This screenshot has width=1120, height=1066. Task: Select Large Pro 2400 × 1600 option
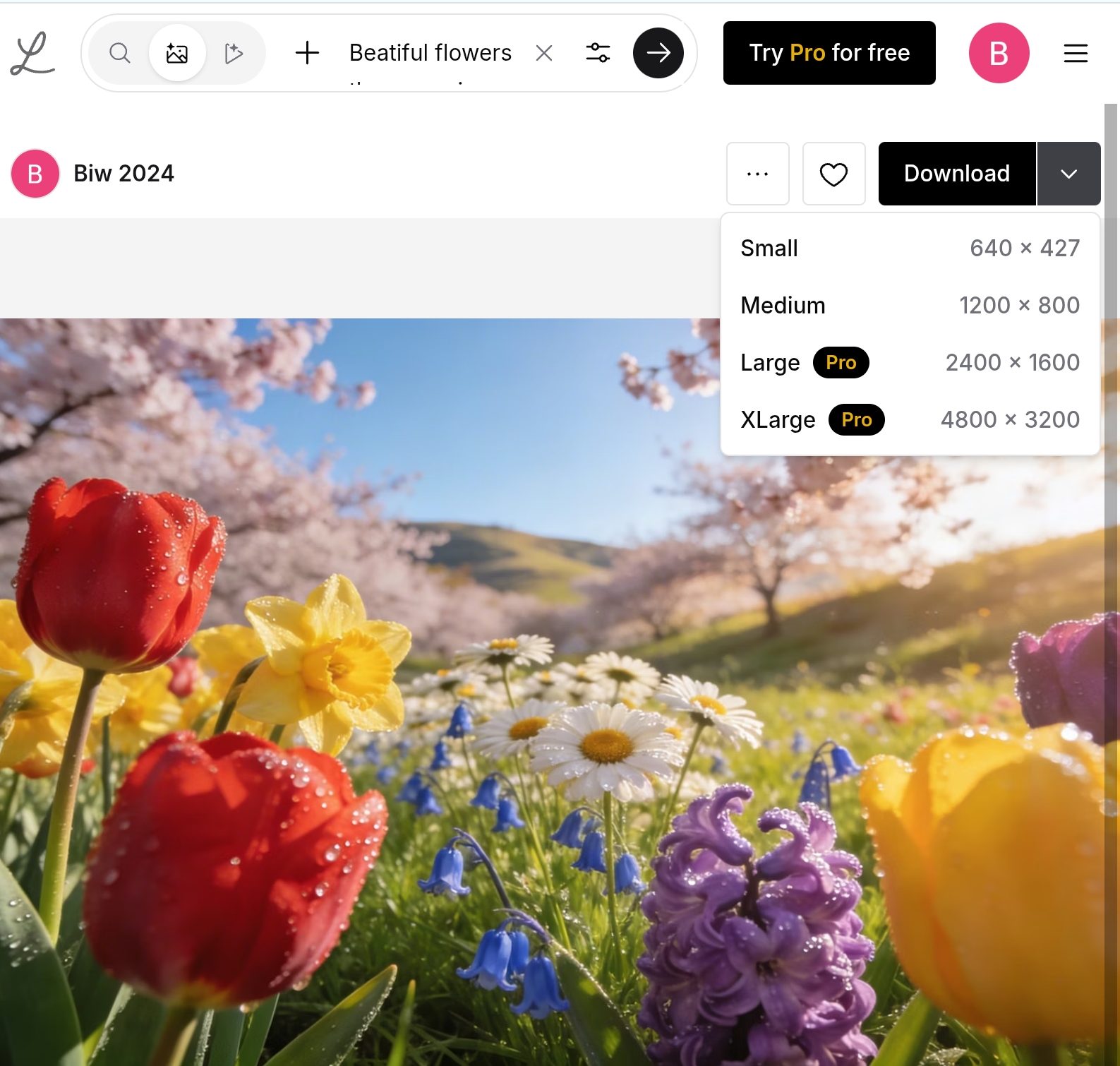909,363
